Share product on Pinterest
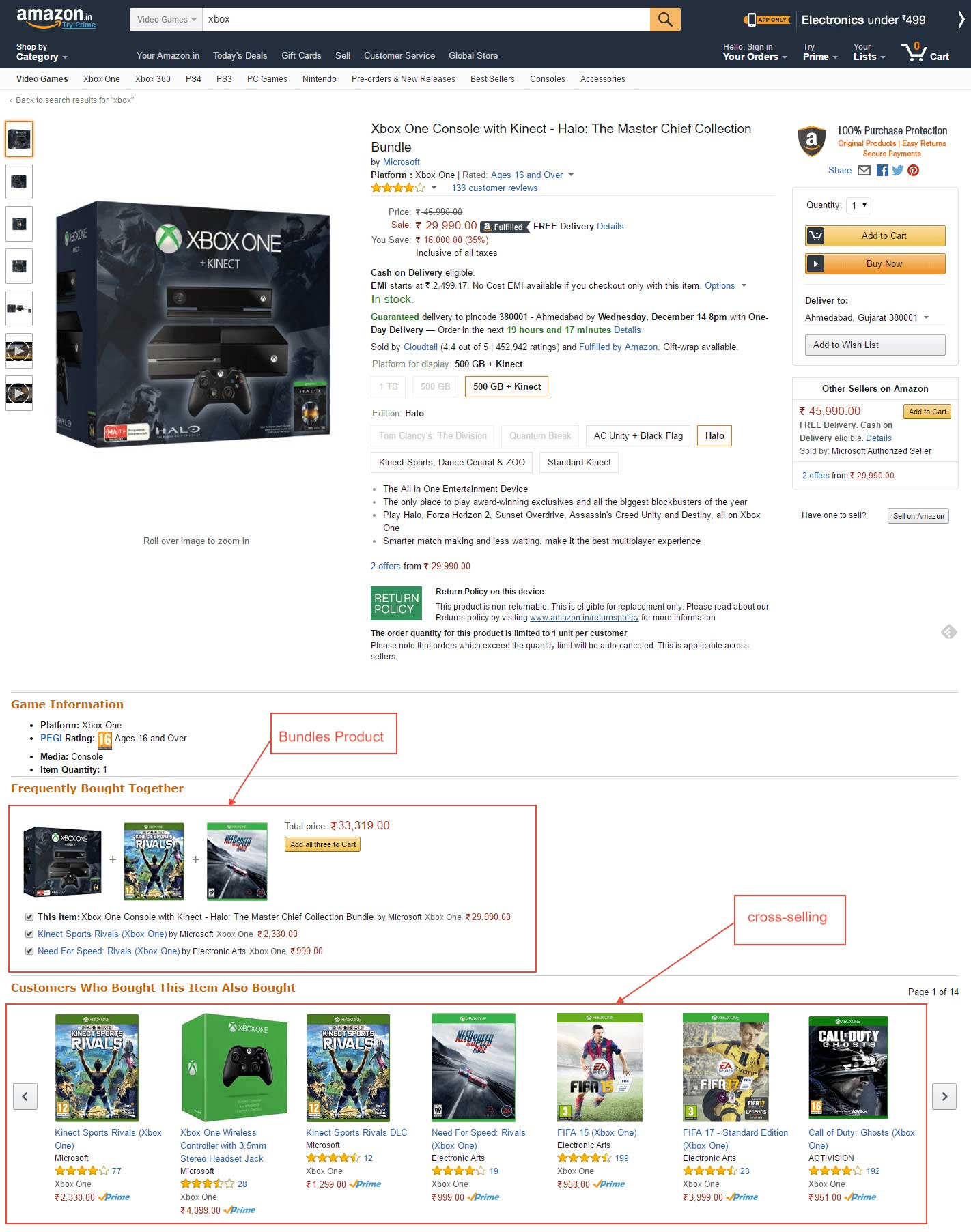The height and width of the screenshot is (1232, 971). [x=913, y=170]
